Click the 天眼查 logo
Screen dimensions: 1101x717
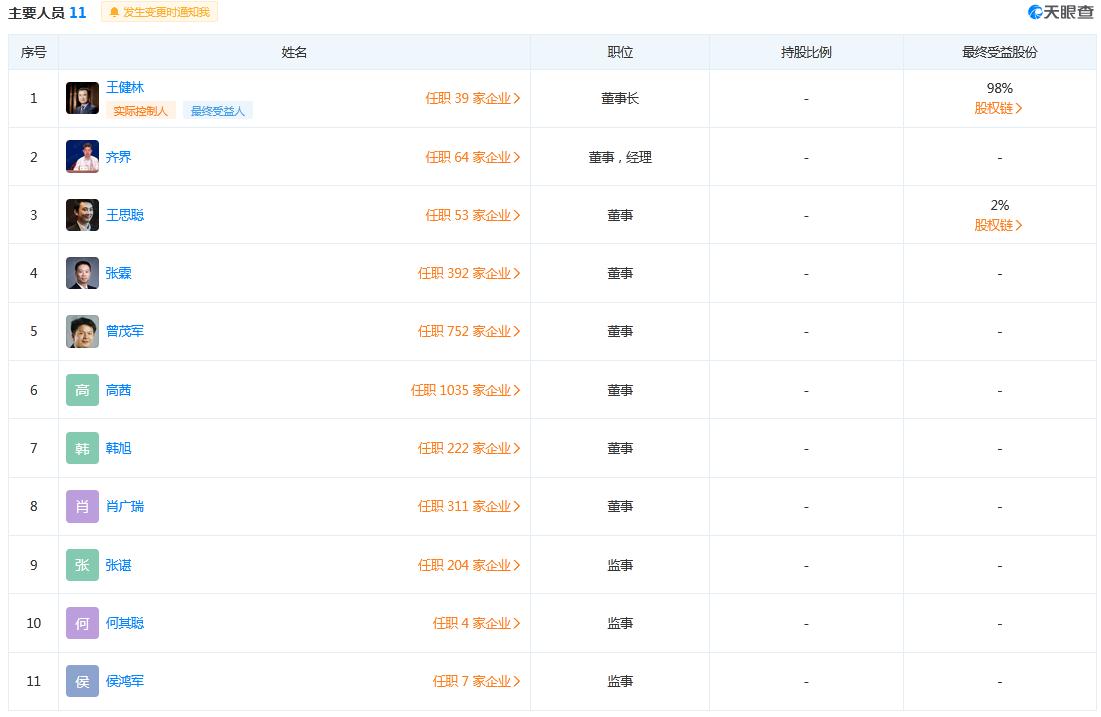(1060, 12)
